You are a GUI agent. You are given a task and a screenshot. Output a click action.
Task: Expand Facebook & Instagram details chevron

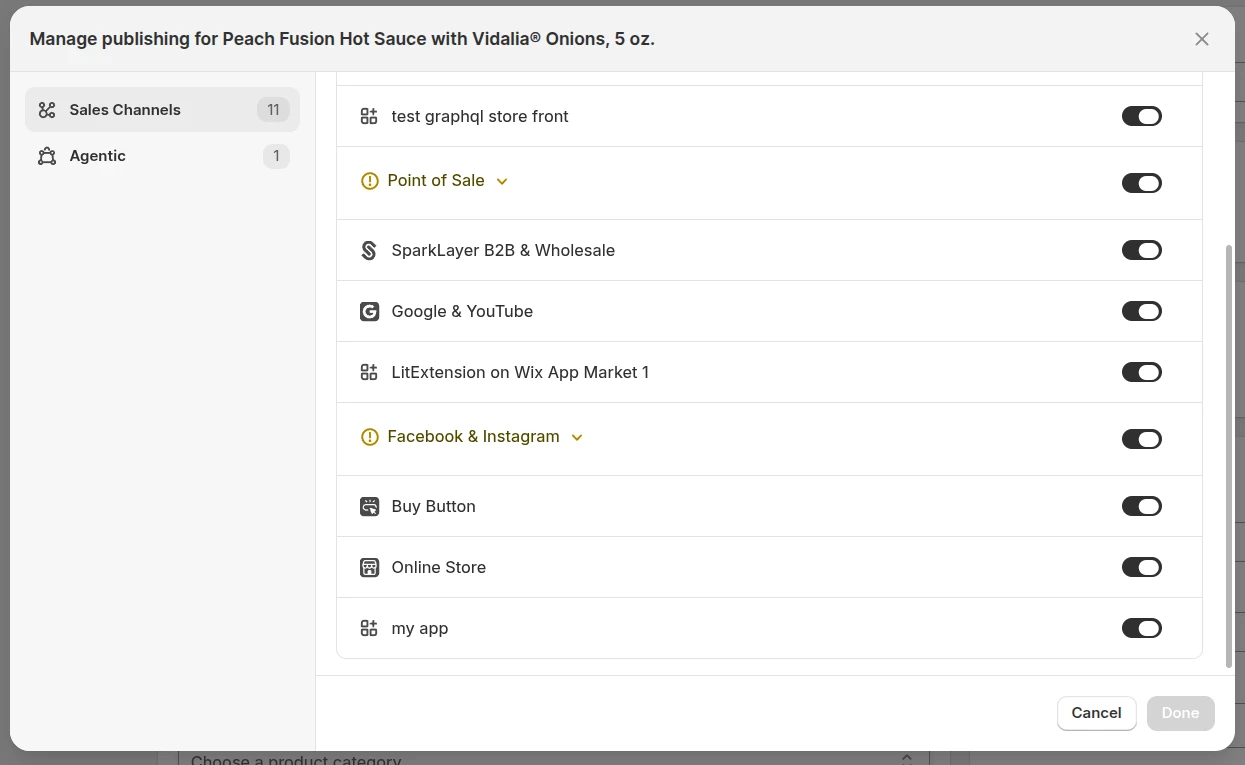[577, 437]
